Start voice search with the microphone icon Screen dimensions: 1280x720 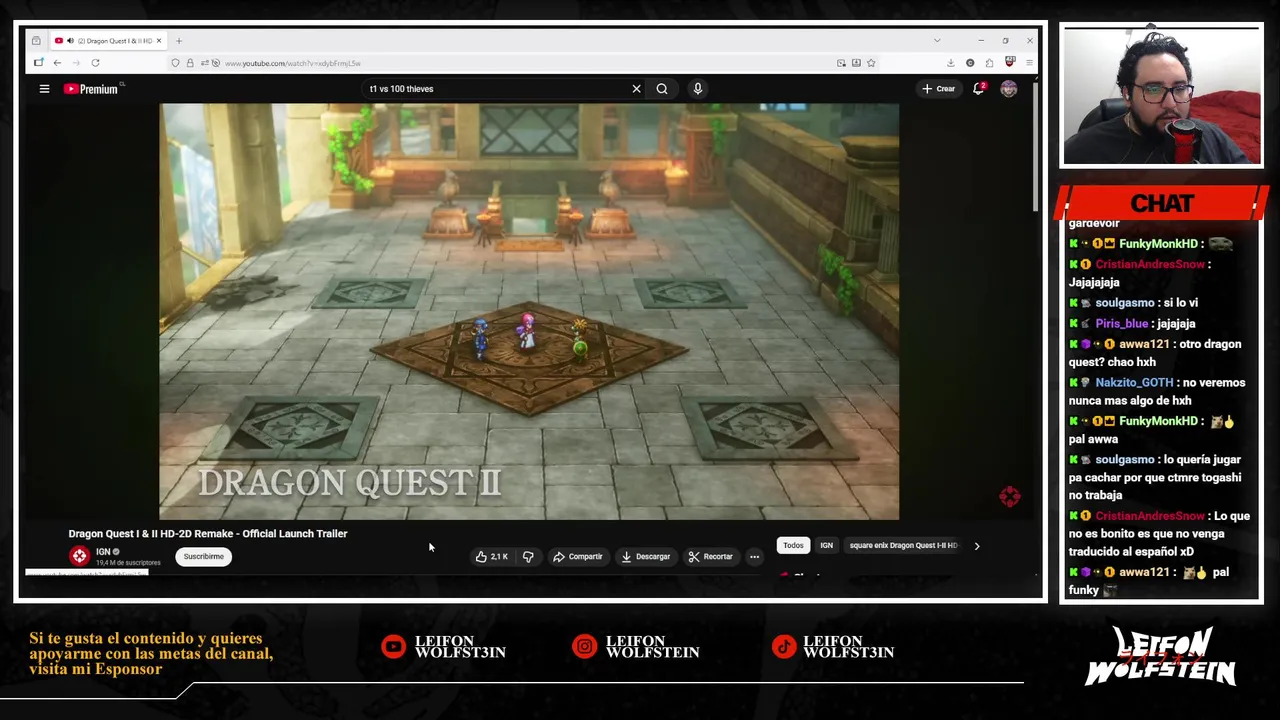(698, 89)
